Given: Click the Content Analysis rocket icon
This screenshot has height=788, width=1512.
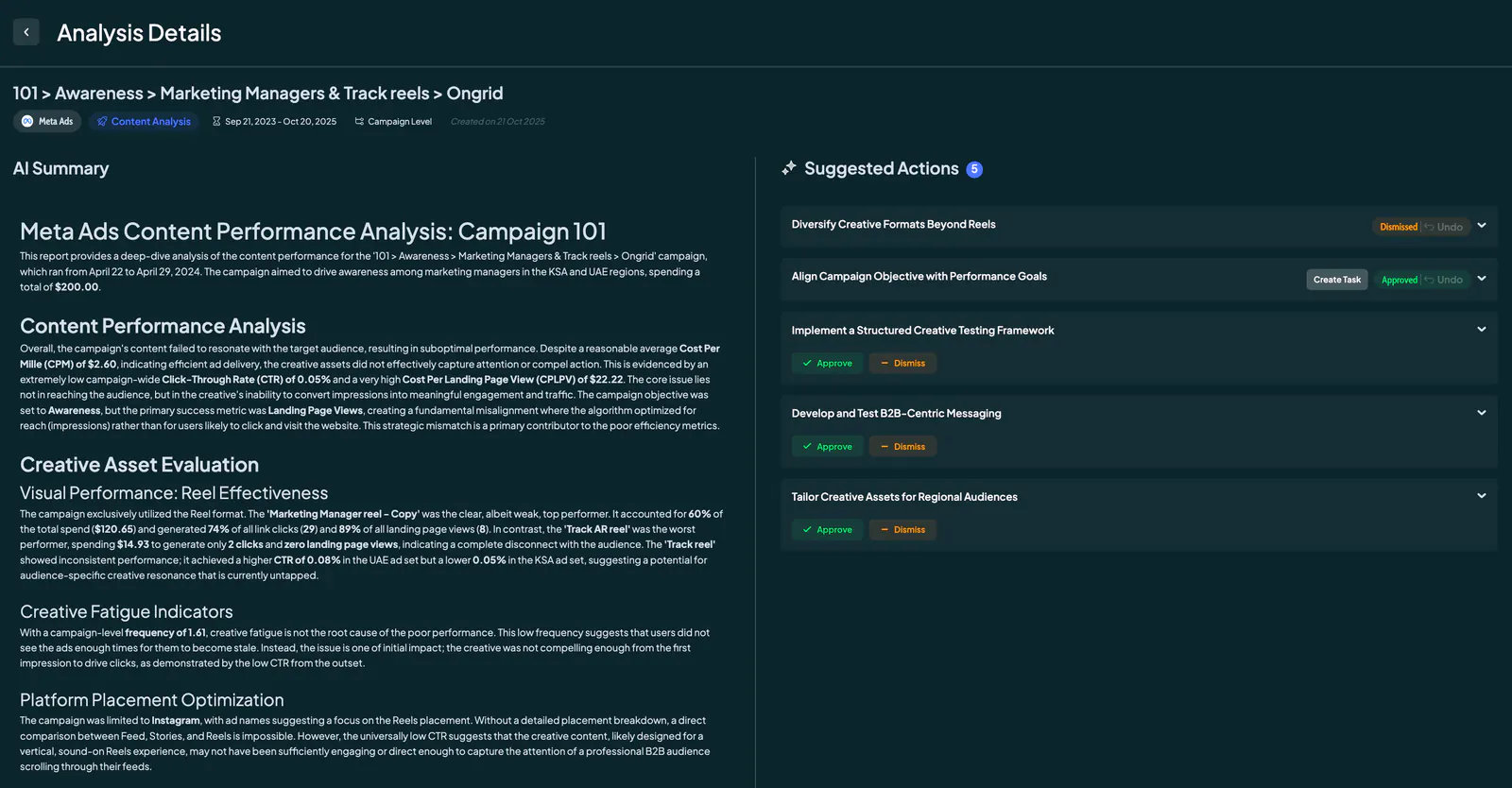Looking at the screenshot, I should (x=102, y=121).
